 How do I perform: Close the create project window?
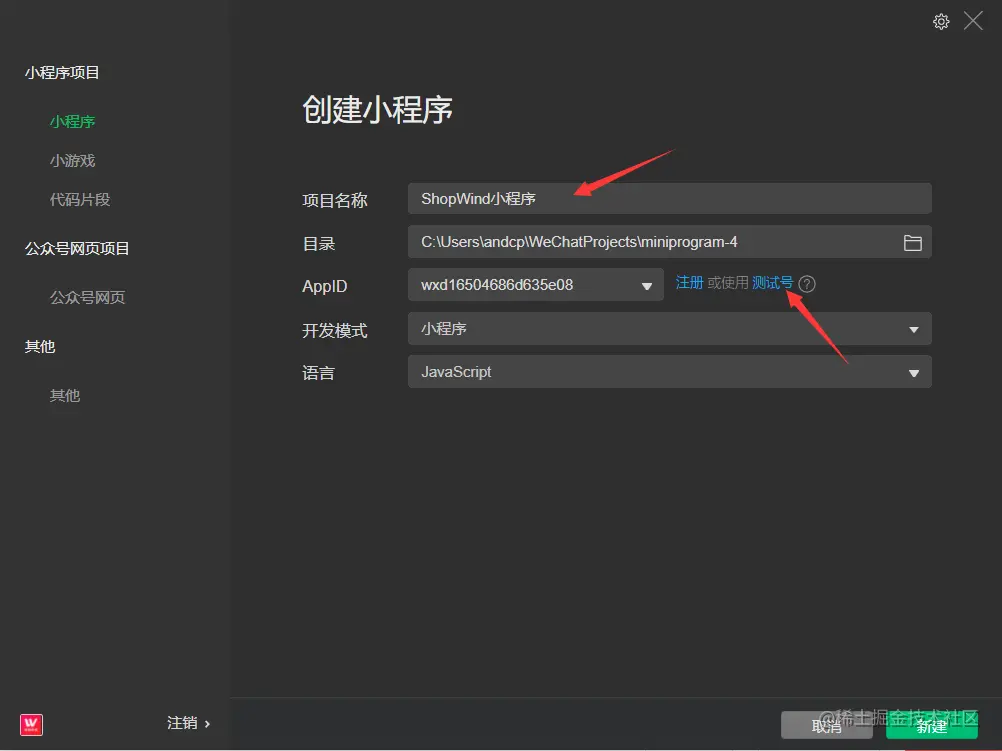point(973,20)
